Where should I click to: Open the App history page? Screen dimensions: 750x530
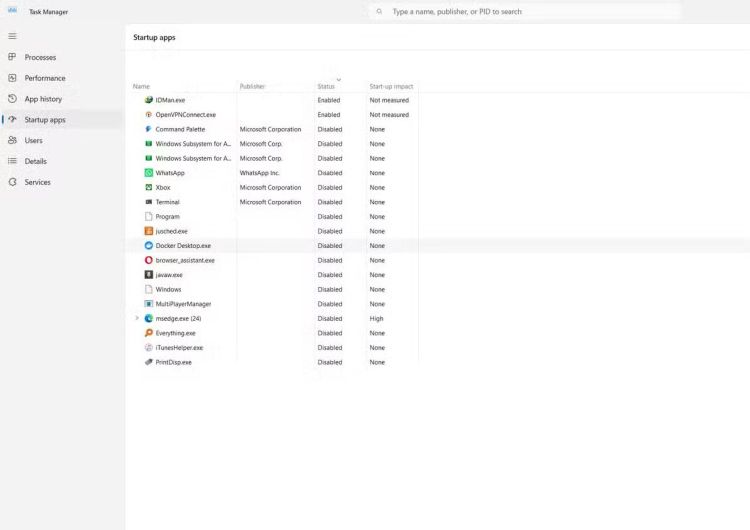(x=43, y=99)
